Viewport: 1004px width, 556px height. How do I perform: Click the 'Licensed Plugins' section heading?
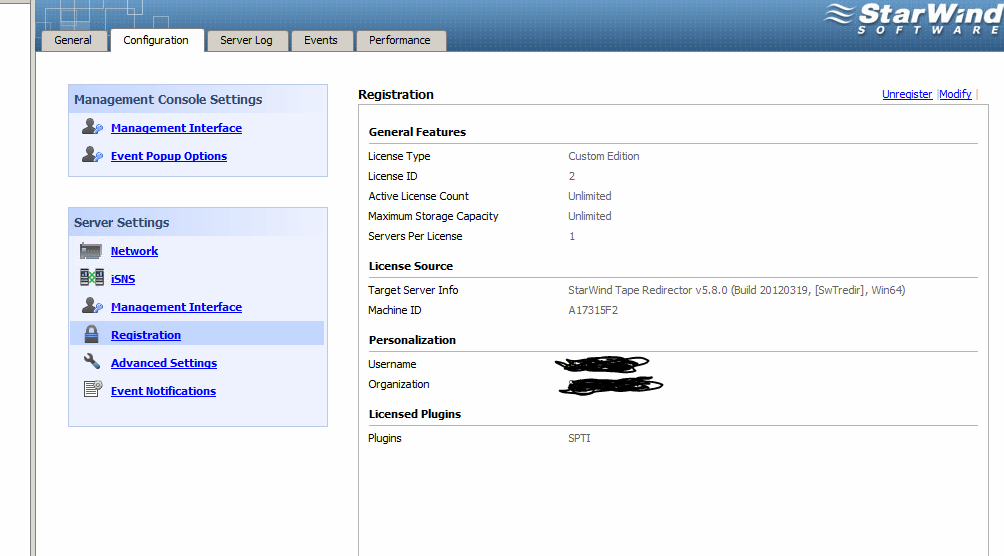pos(415,414)
